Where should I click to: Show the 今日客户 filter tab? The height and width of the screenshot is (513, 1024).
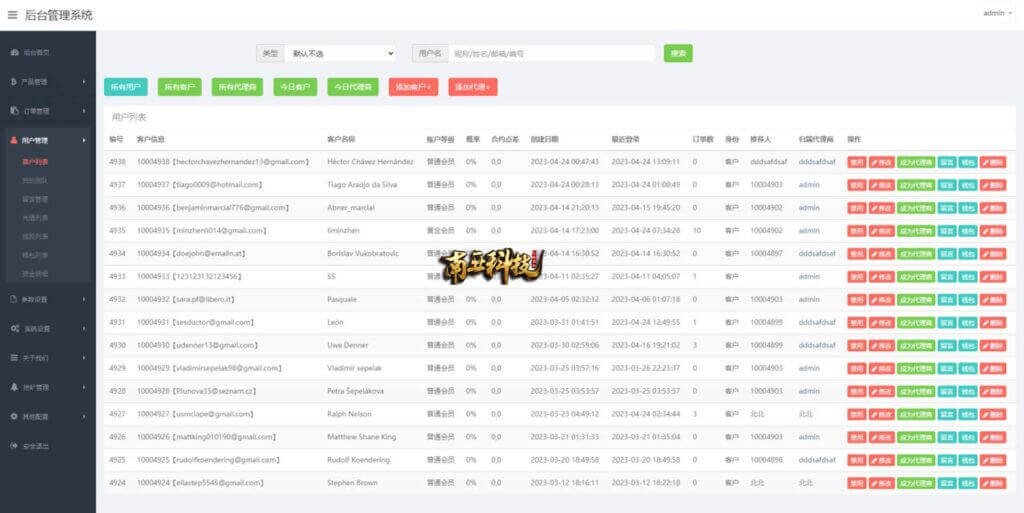[x=295, y=87]
